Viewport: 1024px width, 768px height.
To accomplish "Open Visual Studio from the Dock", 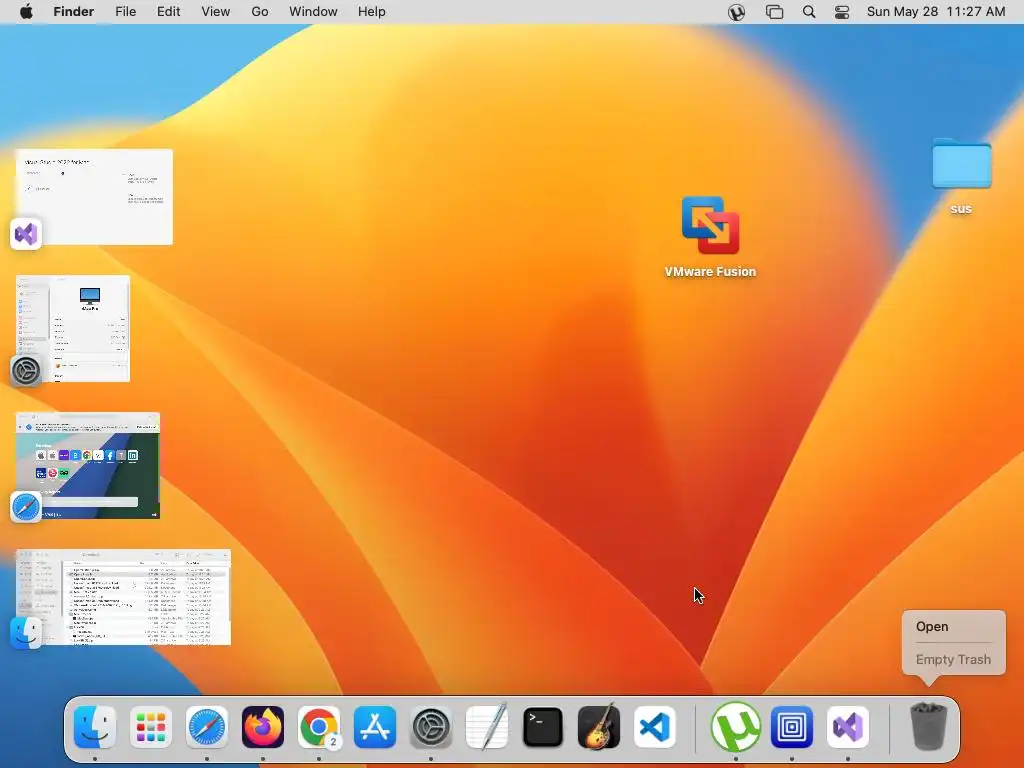I will point(848,727).
